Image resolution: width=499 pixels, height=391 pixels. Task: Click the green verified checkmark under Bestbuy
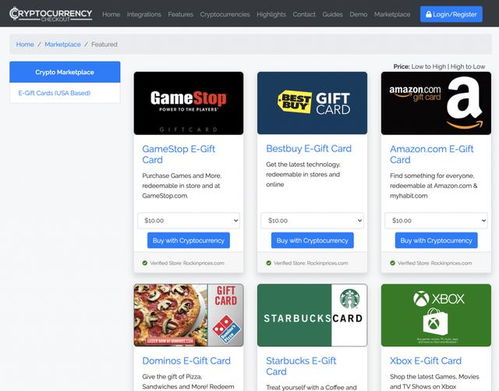point(269,263)
